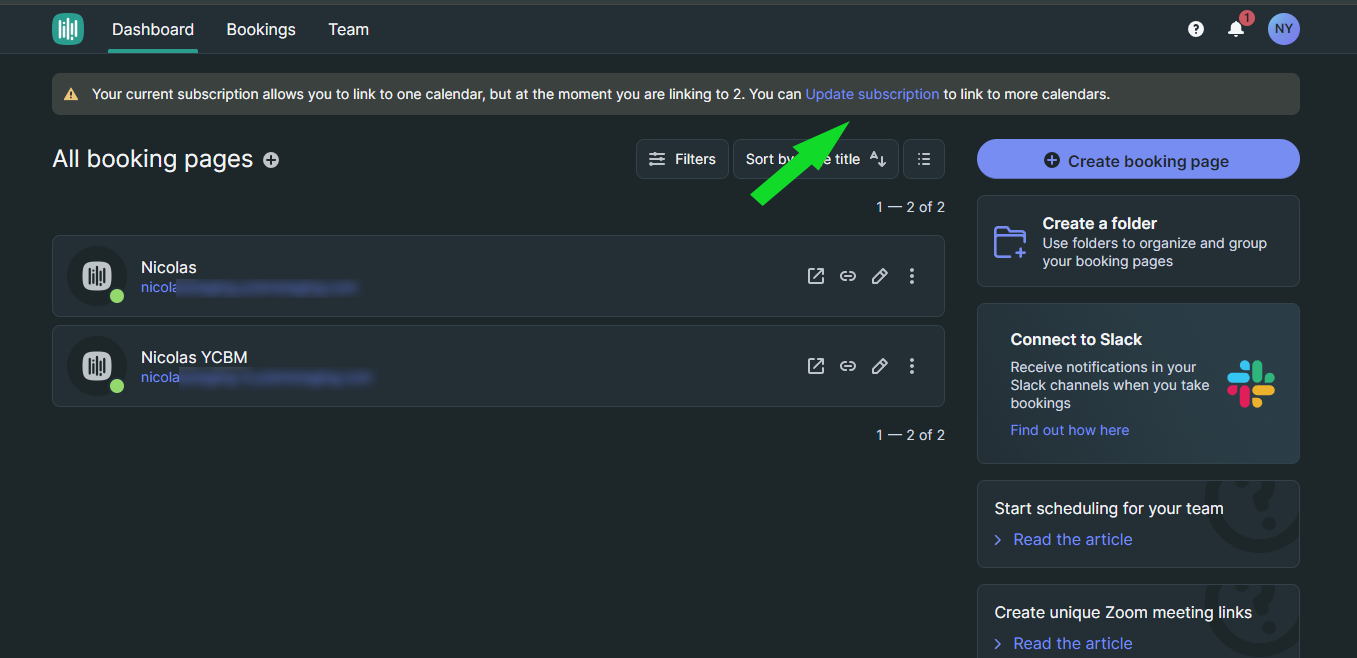Open the Filters button
Screen dimensions: 1357x658
682,159
